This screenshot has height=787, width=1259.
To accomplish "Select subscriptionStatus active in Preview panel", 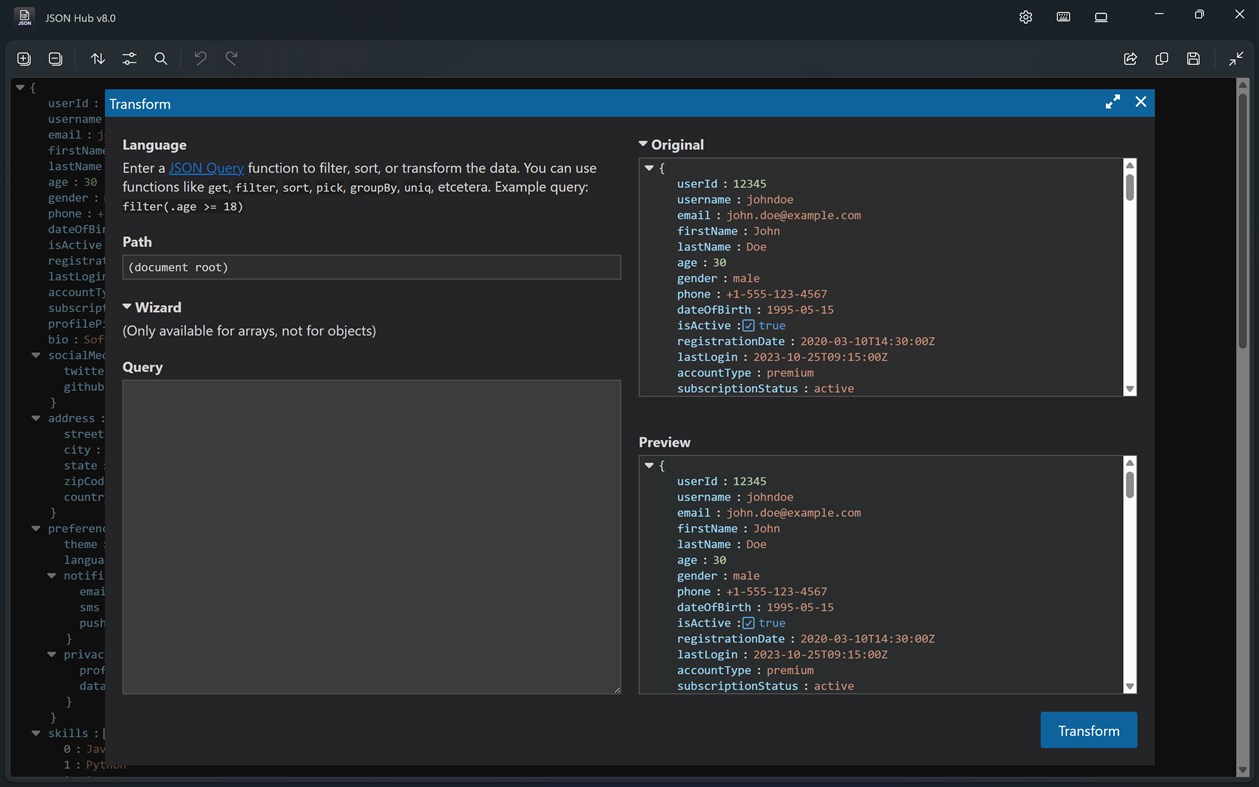I will (x=833, y=686).
